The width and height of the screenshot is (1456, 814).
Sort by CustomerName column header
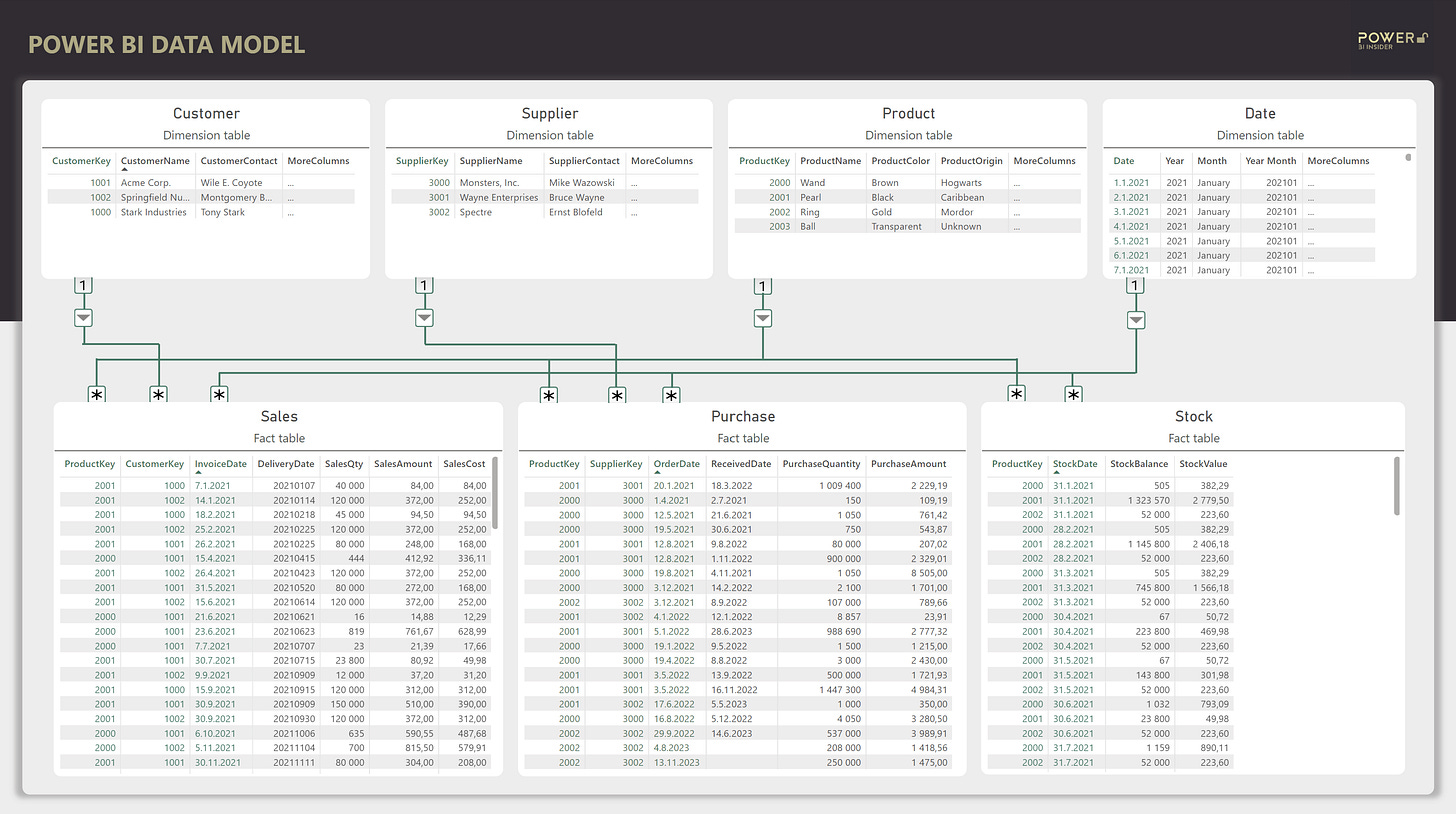155,160
